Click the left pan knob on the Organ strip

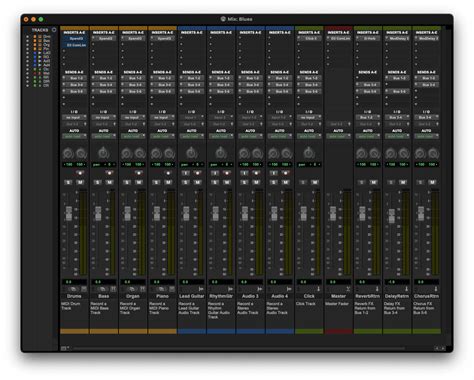point(127,154)
